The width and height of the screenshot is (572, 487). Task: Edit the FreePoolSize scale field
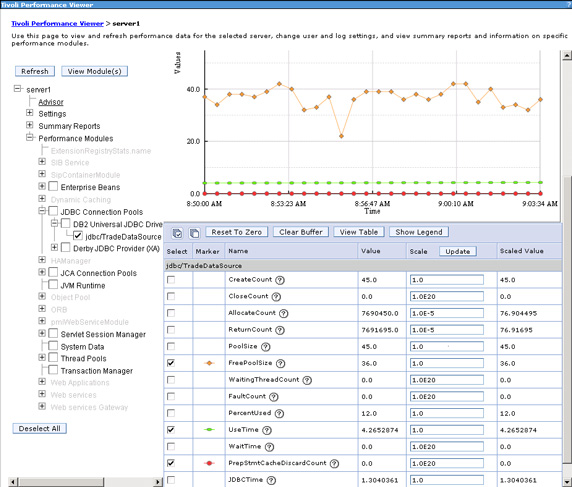point(447,363)
